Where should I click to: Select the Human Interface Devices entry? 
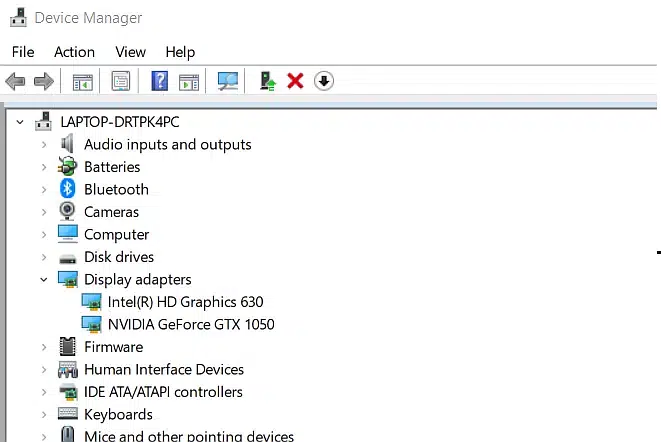tap(163, 369)
